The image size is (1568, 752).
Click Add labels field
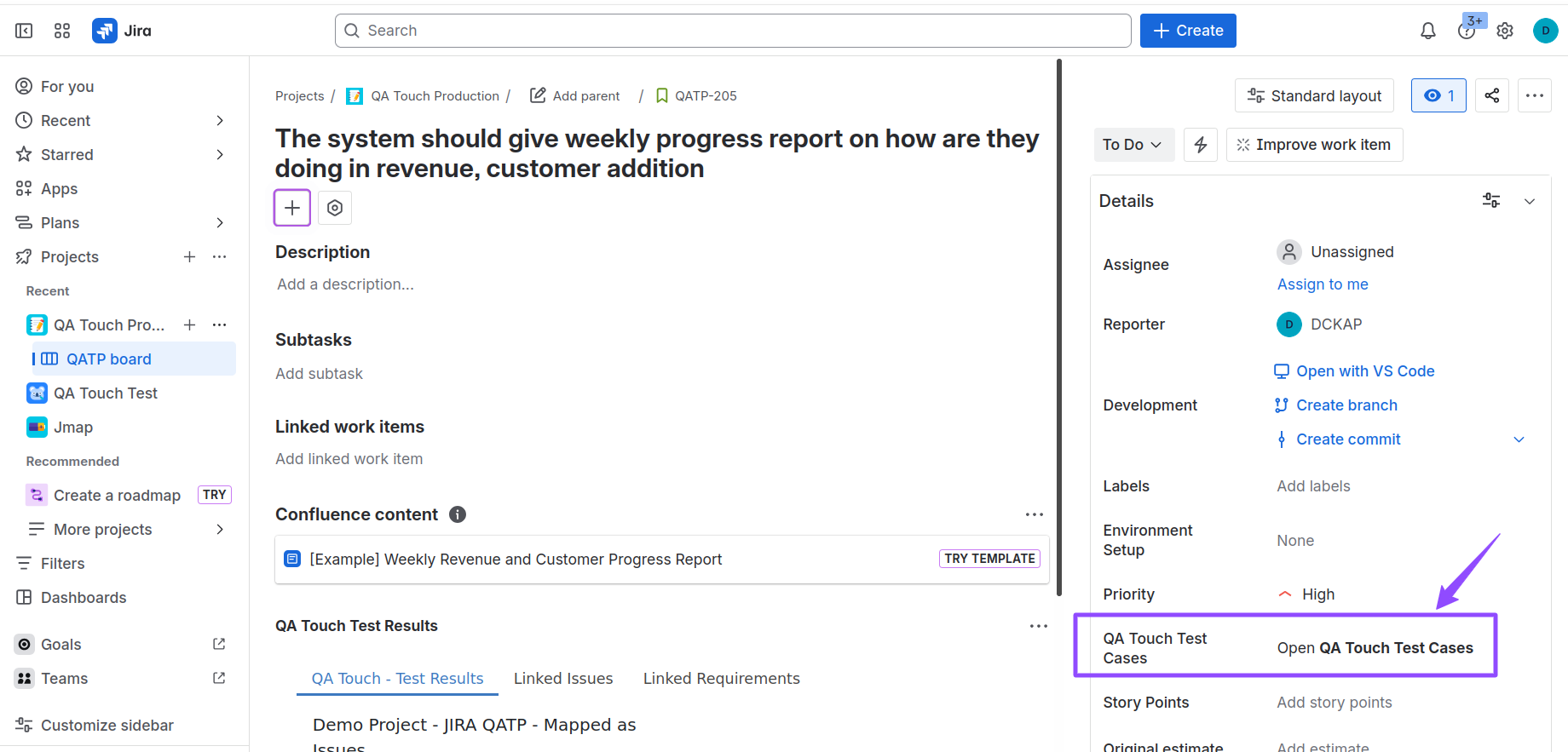pyautogui.click(x=1313, y=486)
